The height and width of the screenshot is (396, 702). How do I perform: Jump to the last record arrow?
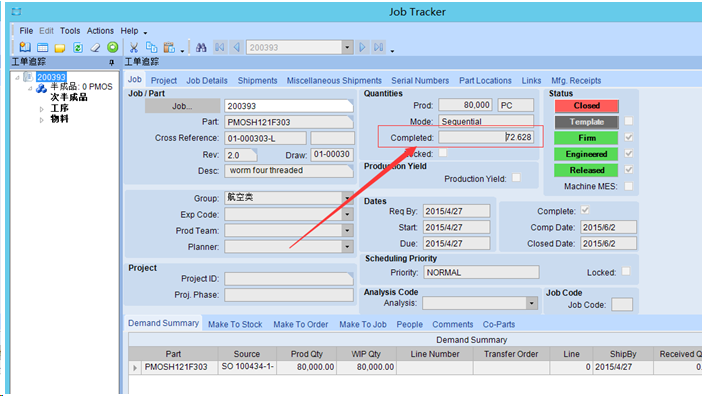379,47
